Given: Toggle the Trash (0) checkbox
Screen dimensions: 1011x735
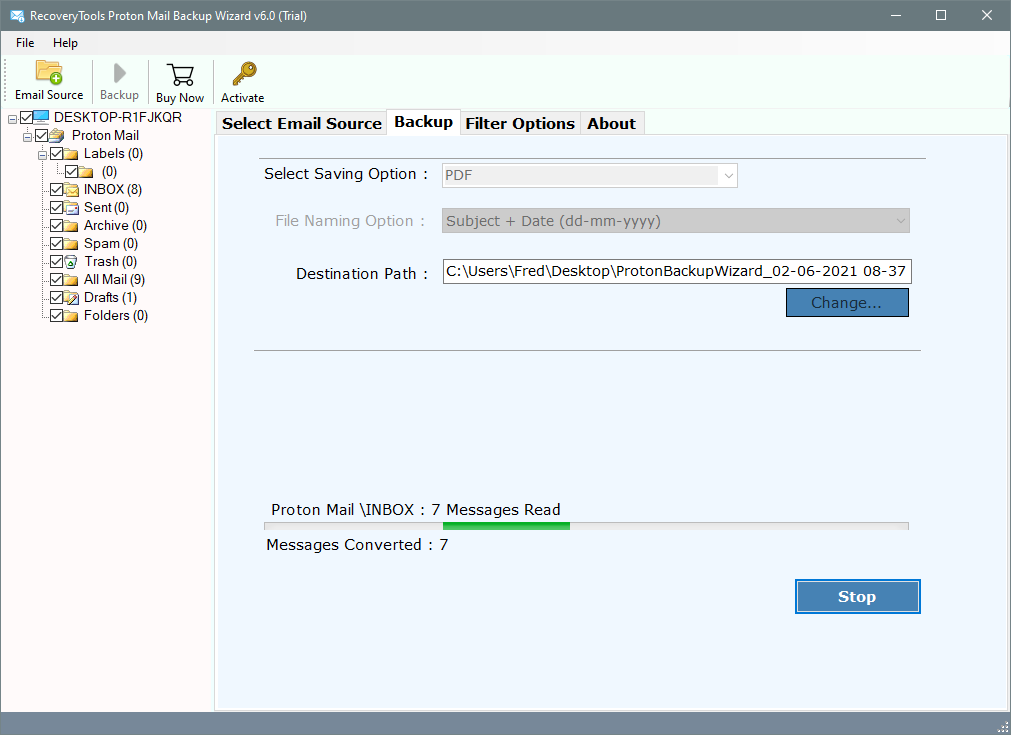Looking at the screenshot, I should pos(57,262).
